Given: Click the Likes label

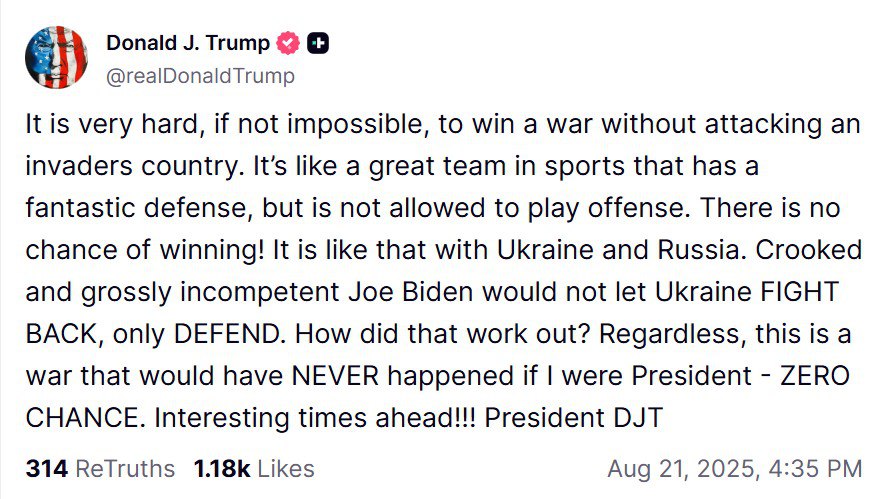Looking at the screenshot, I should click(286, 469).
